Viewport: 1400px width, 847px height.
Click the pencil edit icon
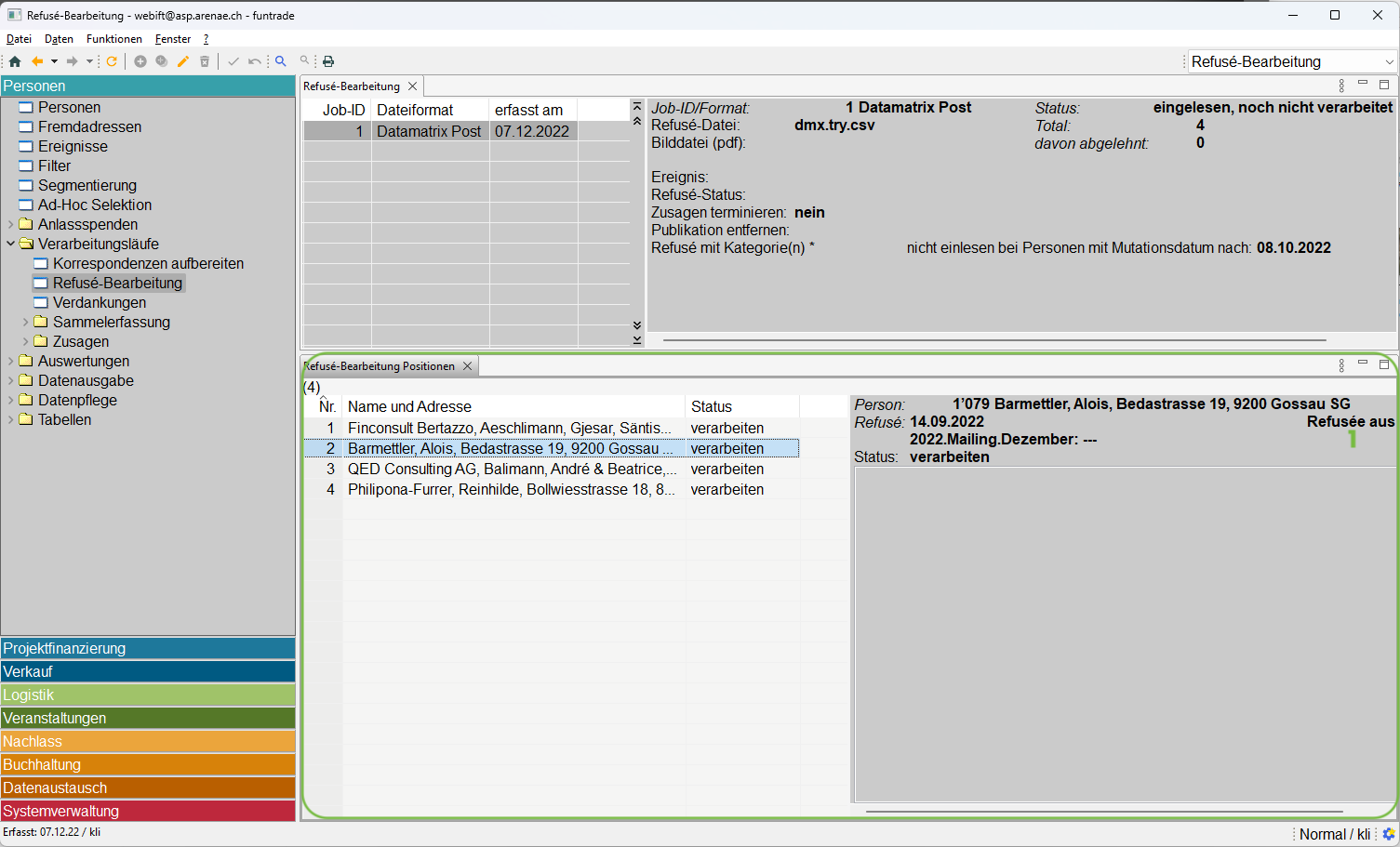click(x=183, y=61)
